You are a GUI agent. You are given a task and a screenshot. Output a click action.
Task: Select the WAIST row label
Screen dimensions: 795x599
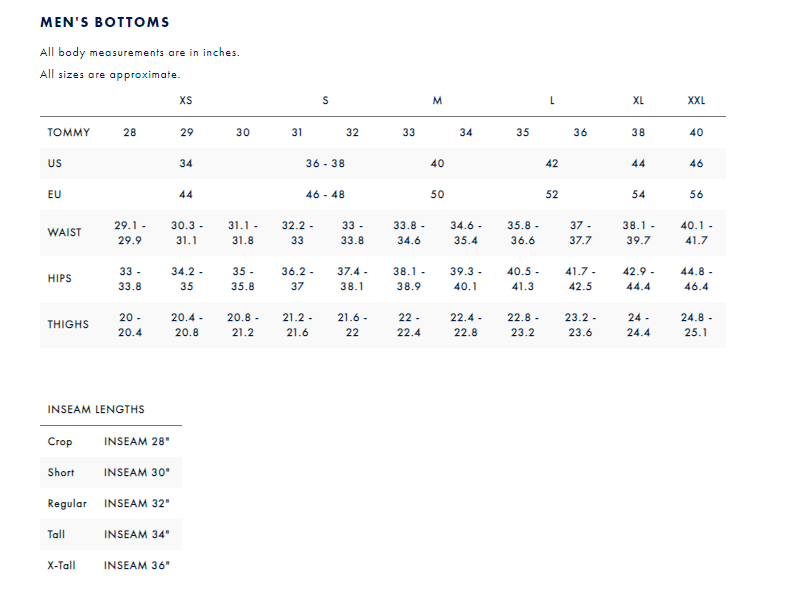click(x=65, y=233)
